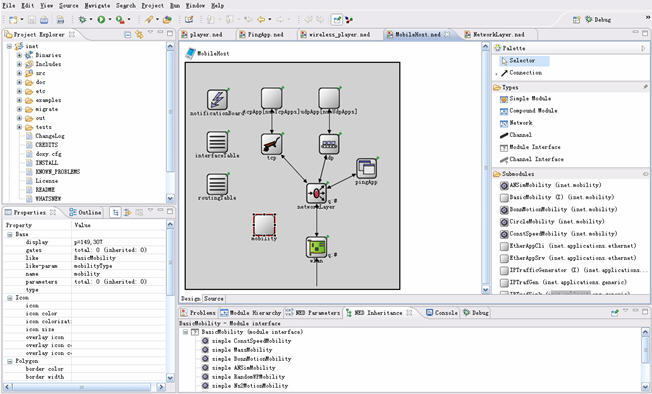Select the routingTable submodule icon
Image resolution: width=652 pixels, height=394 pixels.
[217, 185]
